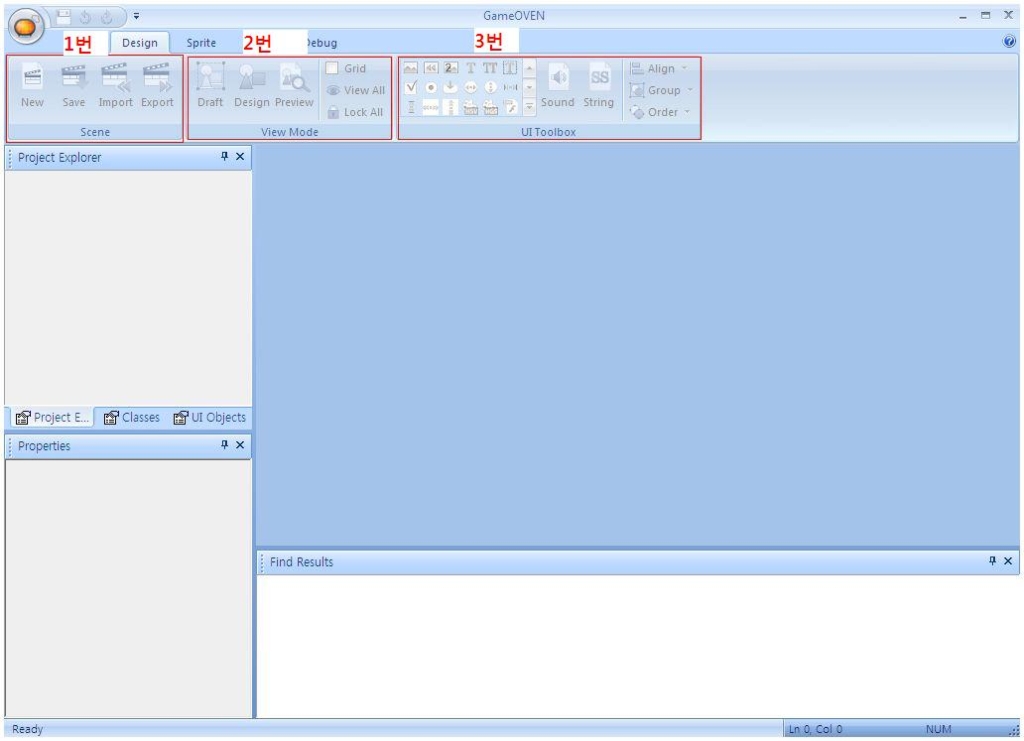Click the quick access Redo arrow

coord(106,18)
